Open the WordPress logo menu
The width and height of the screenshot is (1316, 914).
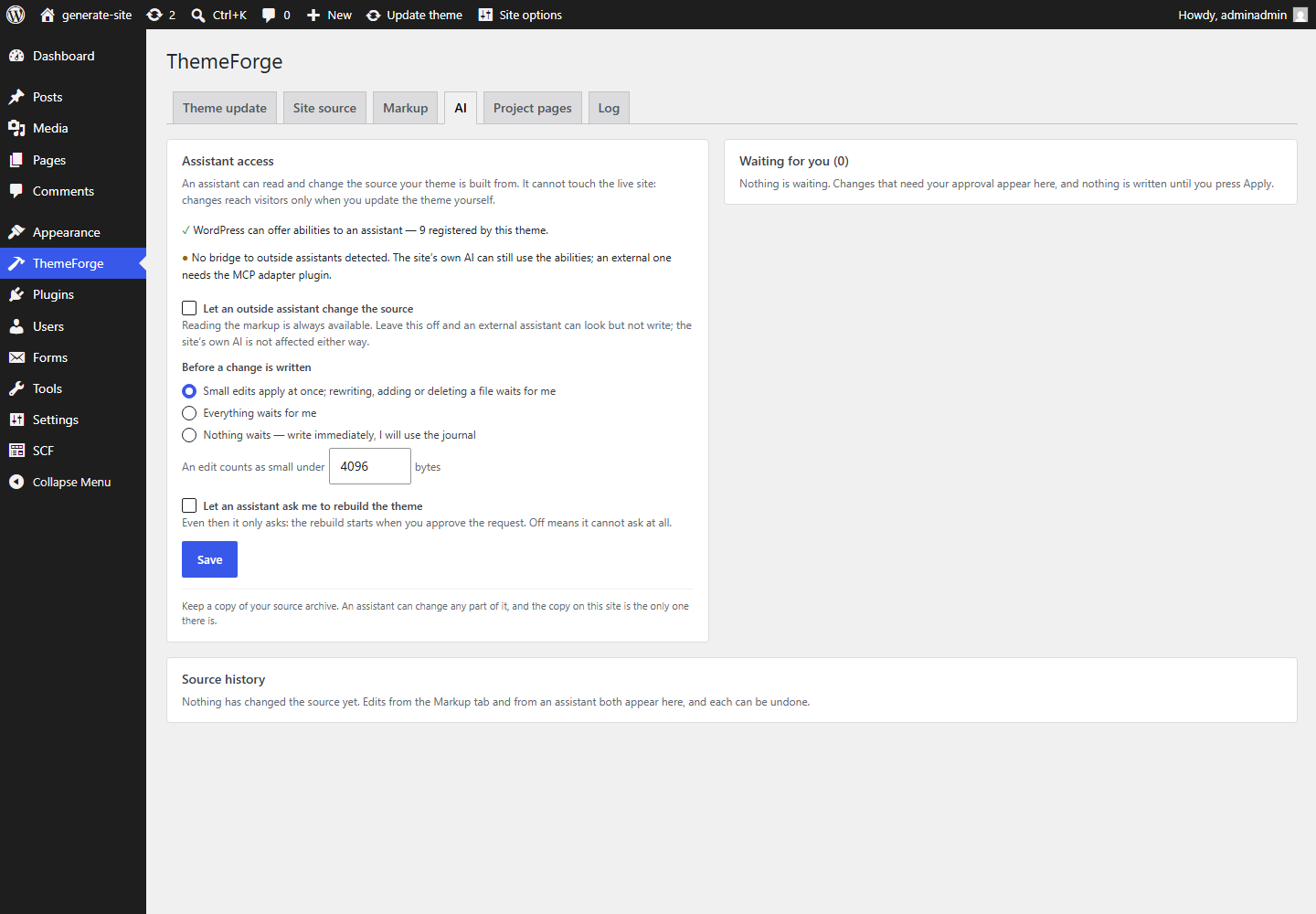click(16, 15)
